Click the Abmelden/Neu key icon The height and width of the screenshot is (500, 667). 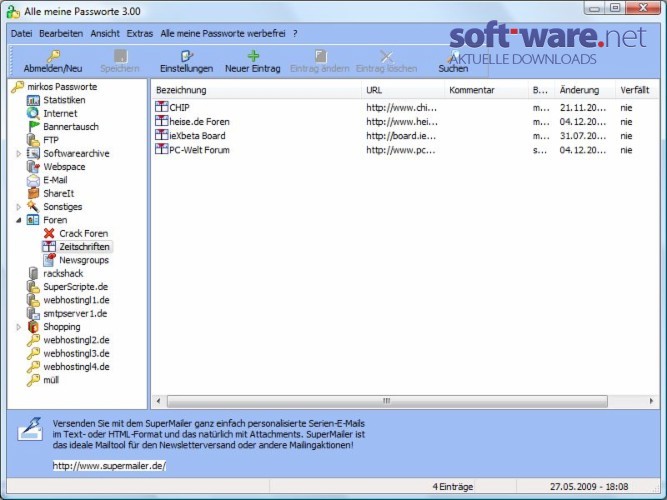pos(53,56)
